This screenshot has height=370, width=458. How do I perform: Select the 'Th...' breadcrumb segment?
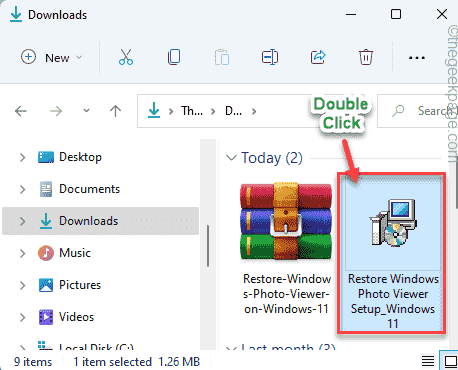(192, 111)
